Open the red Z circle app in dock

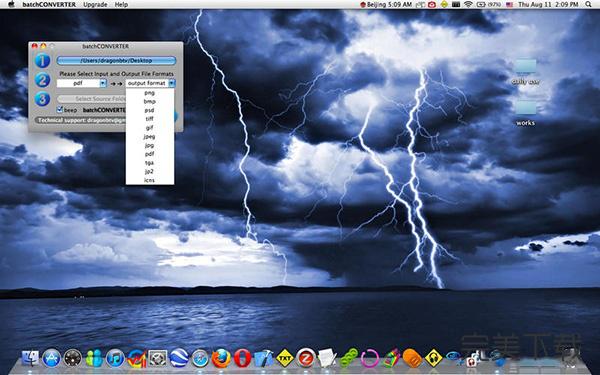coord(306,359)
